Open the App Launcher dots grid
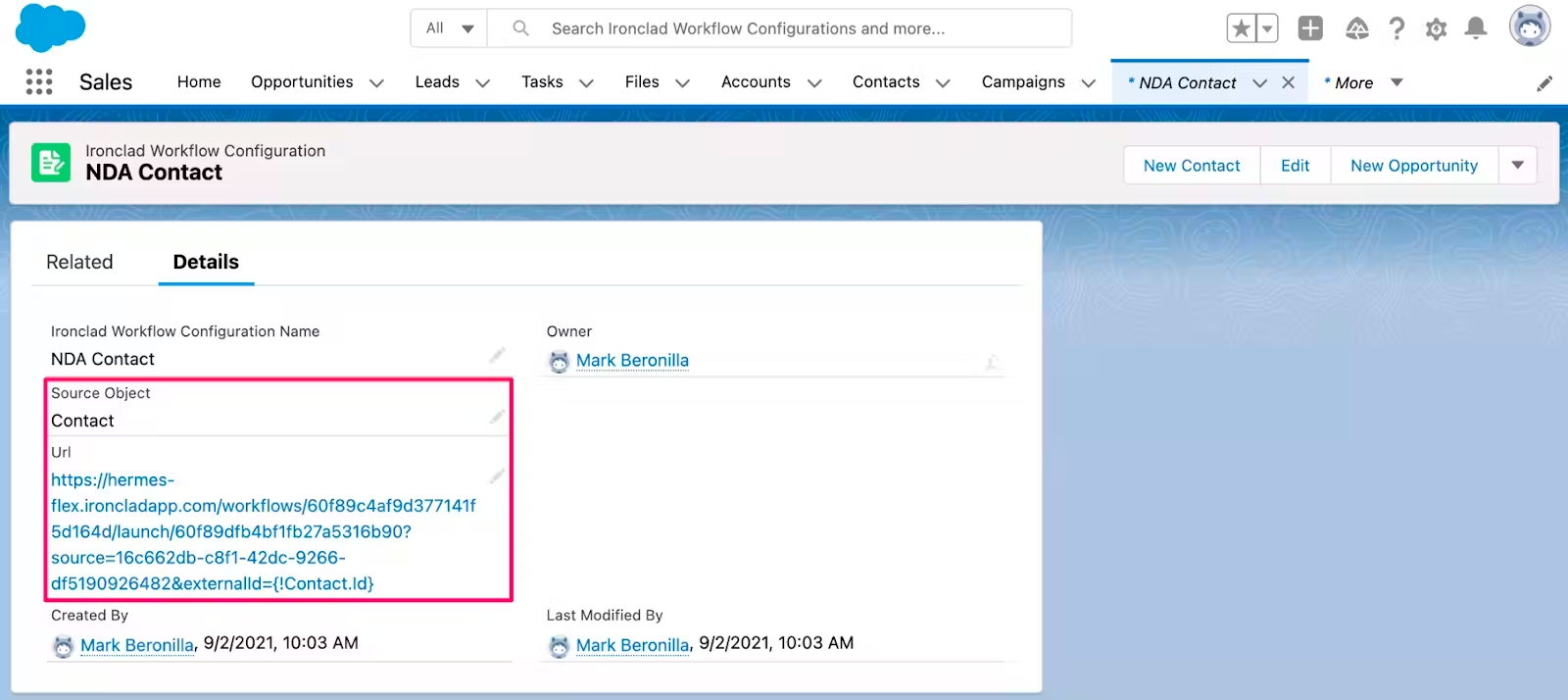This screenshot has width=1568, height=700. coord(39,81)
